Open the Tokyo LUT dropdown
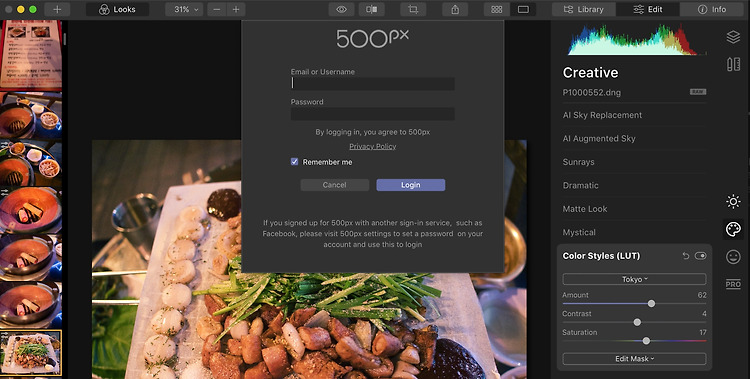 pos(634,279)
